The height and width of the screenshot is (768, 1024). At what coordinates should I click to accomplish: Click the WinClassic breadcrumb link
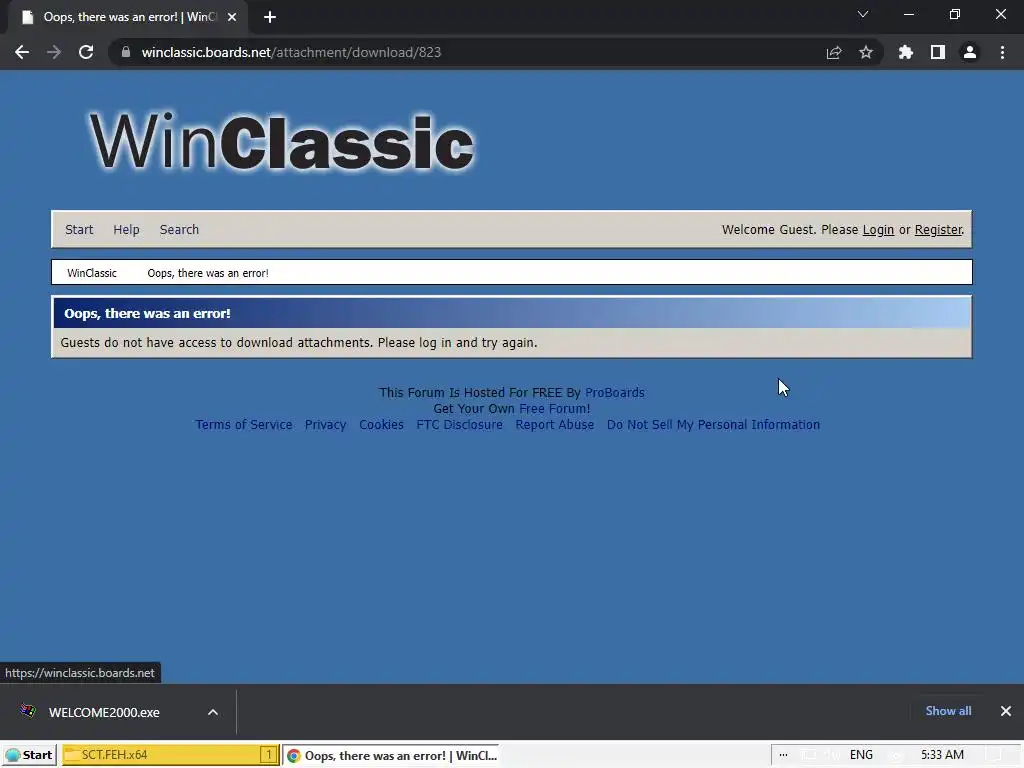tap(91, 273)
